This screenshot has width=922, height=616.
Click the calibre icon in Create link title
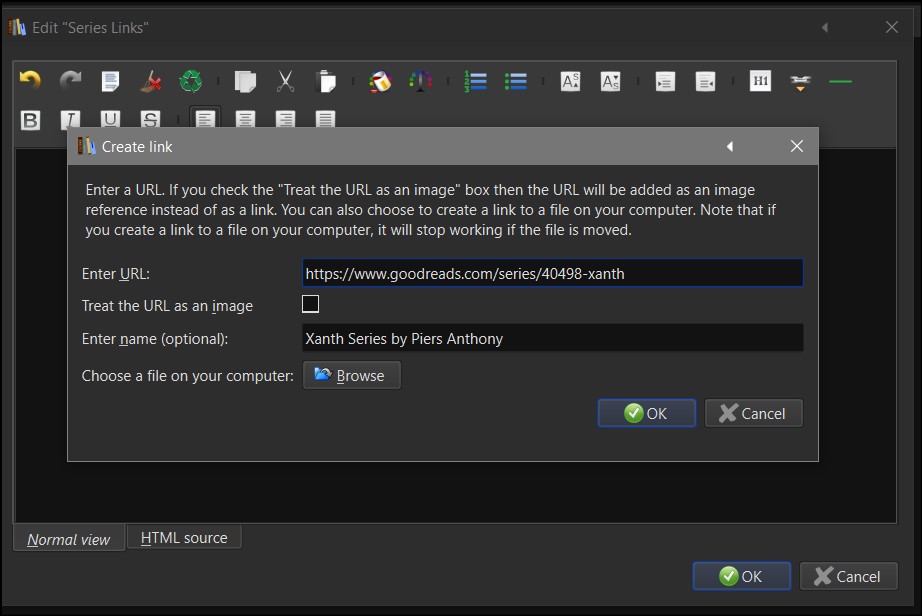[x=86, y=146]
